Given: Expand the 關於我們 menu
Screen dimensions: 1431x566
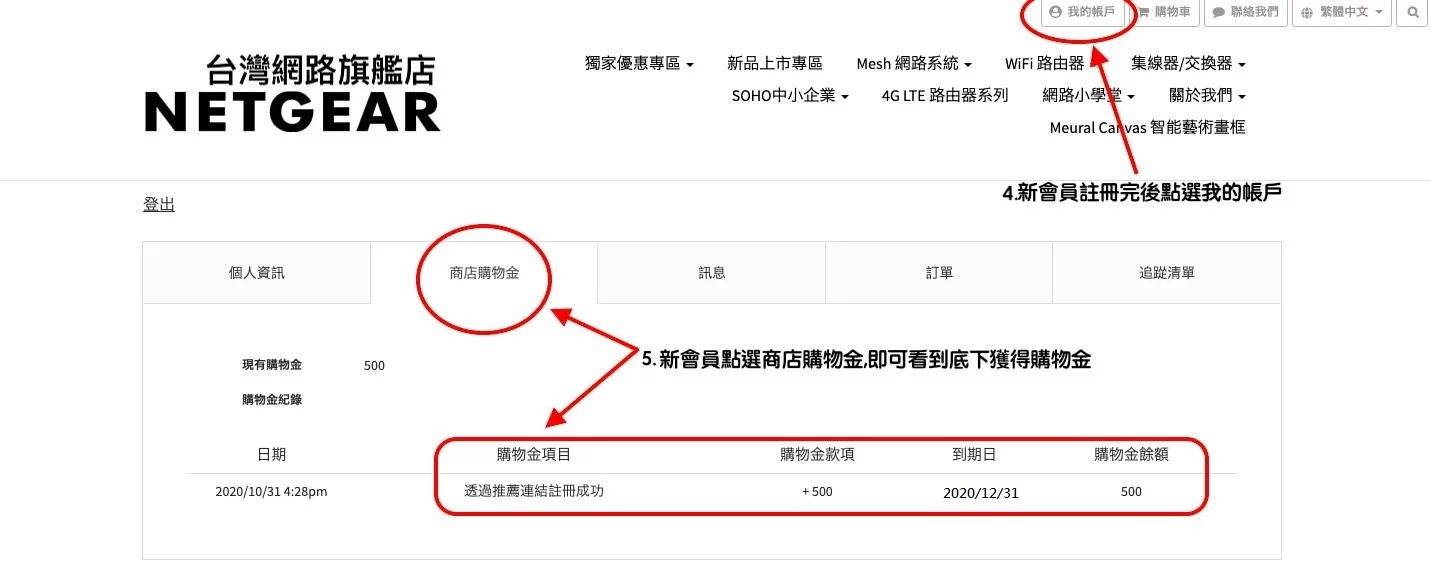Looking at the screenshot, I should pyautogui.click(x=1207, y=96).
